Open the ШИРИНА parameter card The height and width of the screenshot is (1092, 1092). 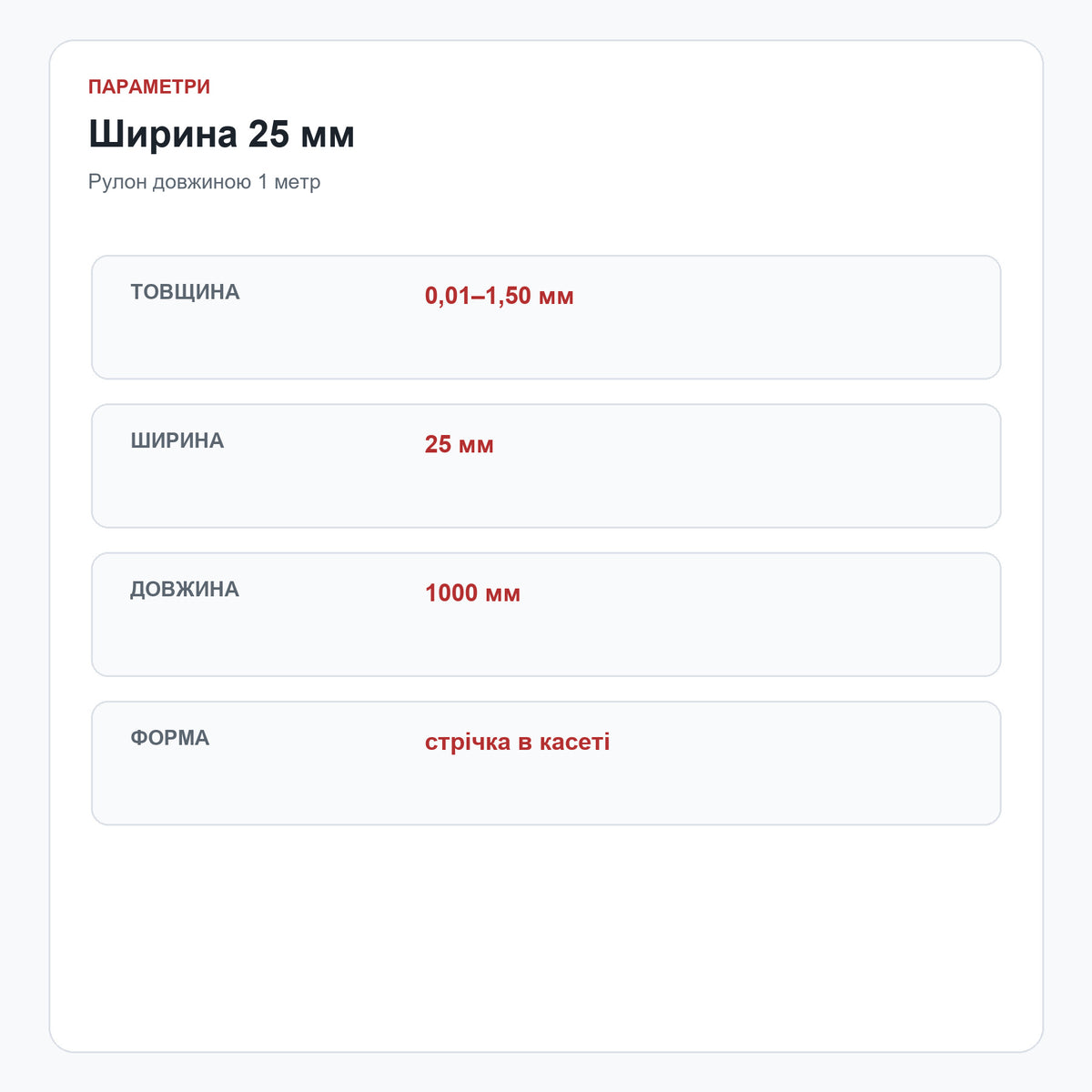click(546, 466)
